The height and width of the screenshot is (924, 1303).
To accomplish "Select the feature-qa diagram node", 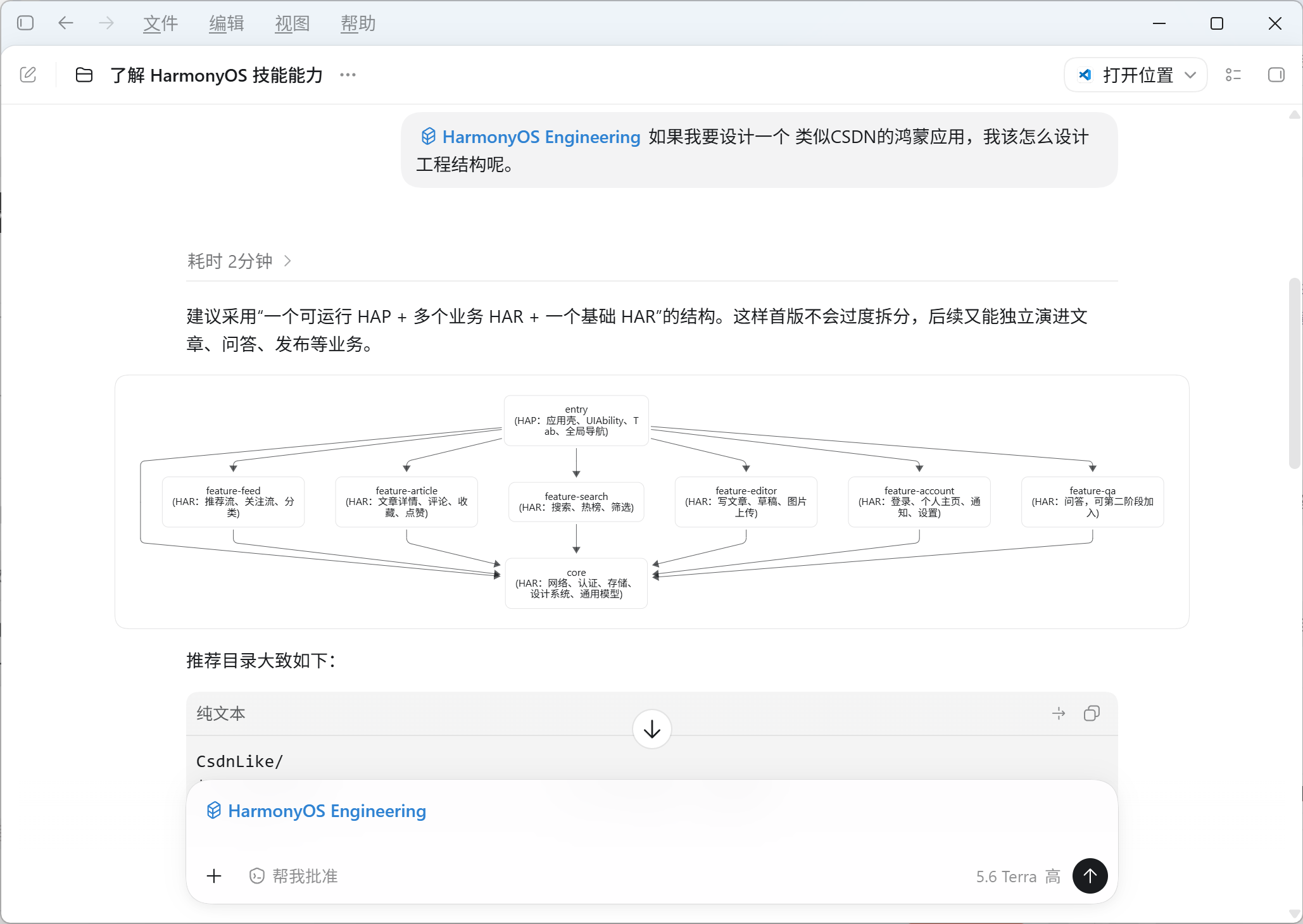I will point(1092,501).
